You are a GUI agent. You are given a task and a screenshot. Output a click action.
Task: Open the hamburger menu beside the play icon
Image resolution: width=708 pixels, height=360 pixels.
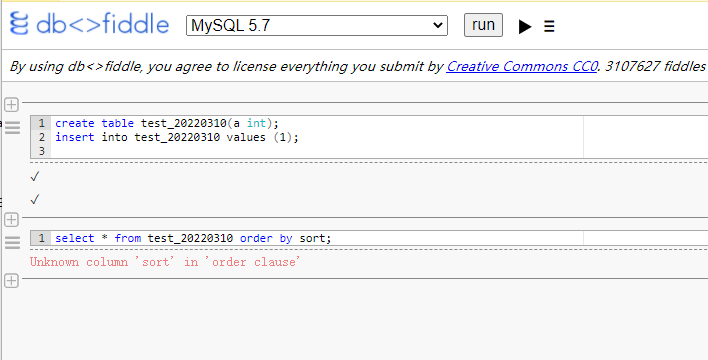tap(549, 27)
